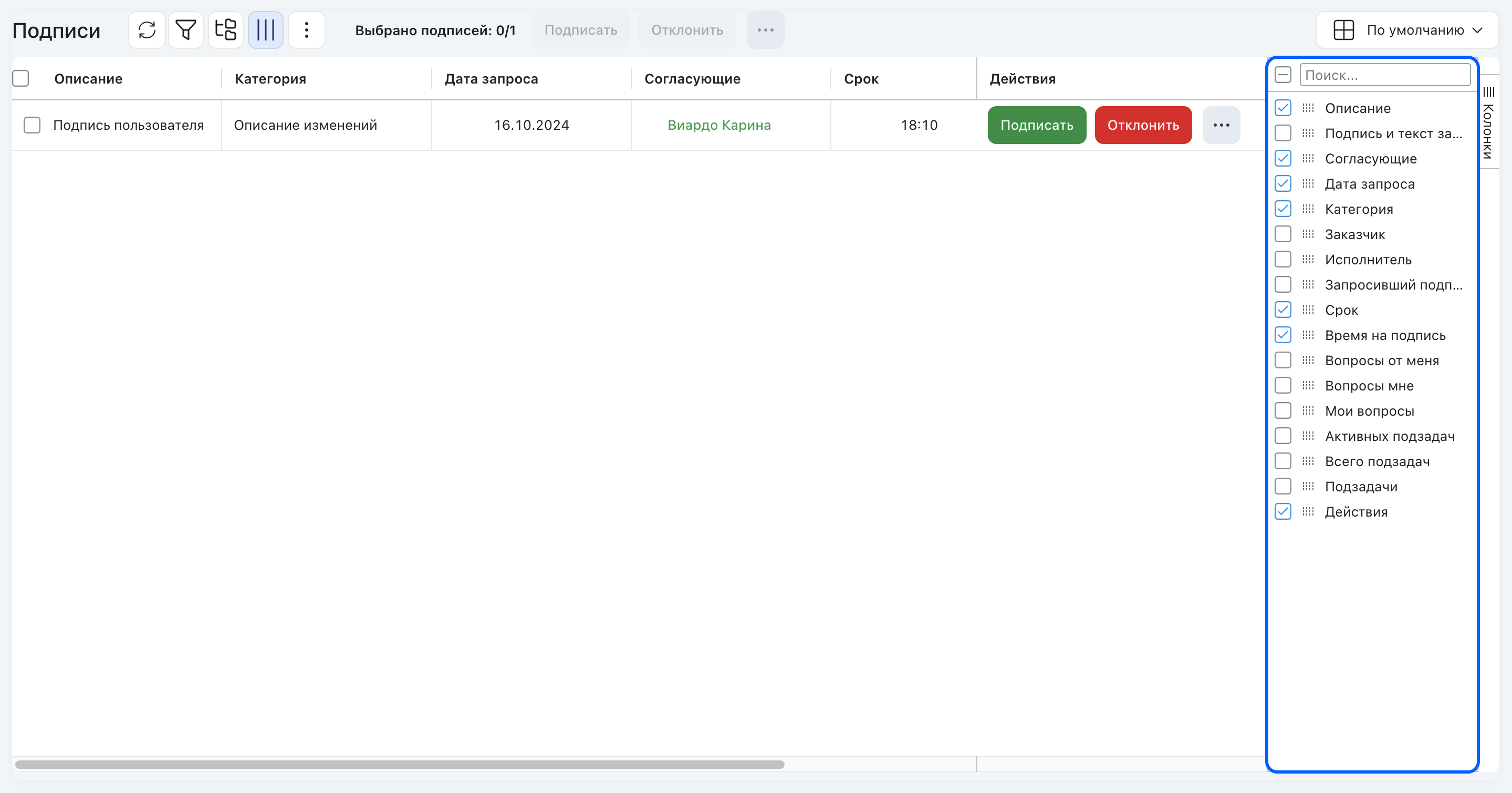
Task: Click the drag handle beside Заказчик
Action: point(1308,234)
